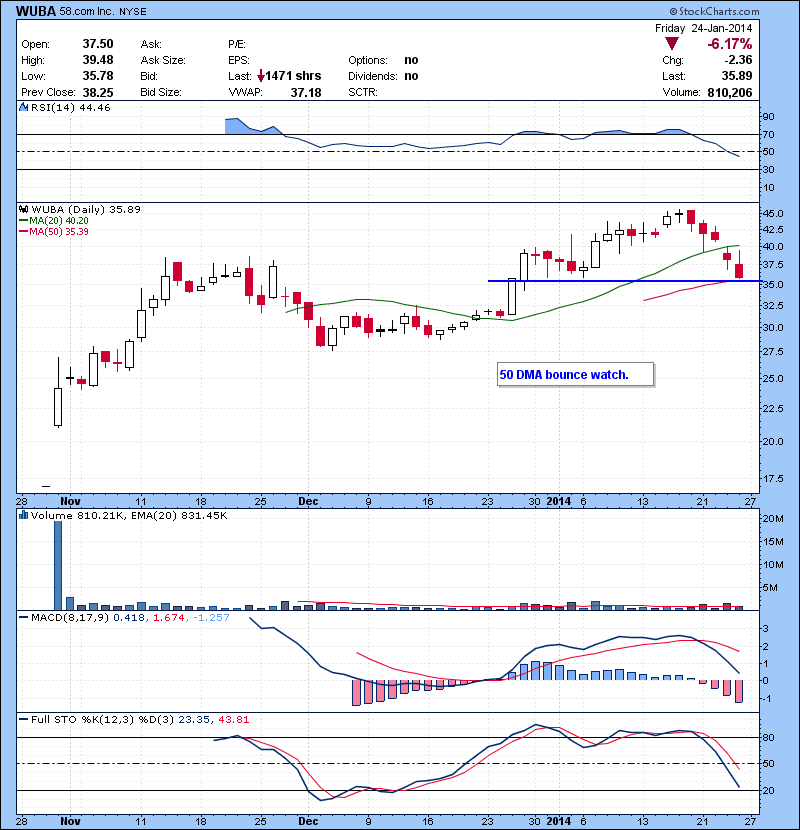800x830 pixels.
Task: Click the 'Volume 810.21K, EMA(20) 831.45K' label
Action: (x=129, y=515)
